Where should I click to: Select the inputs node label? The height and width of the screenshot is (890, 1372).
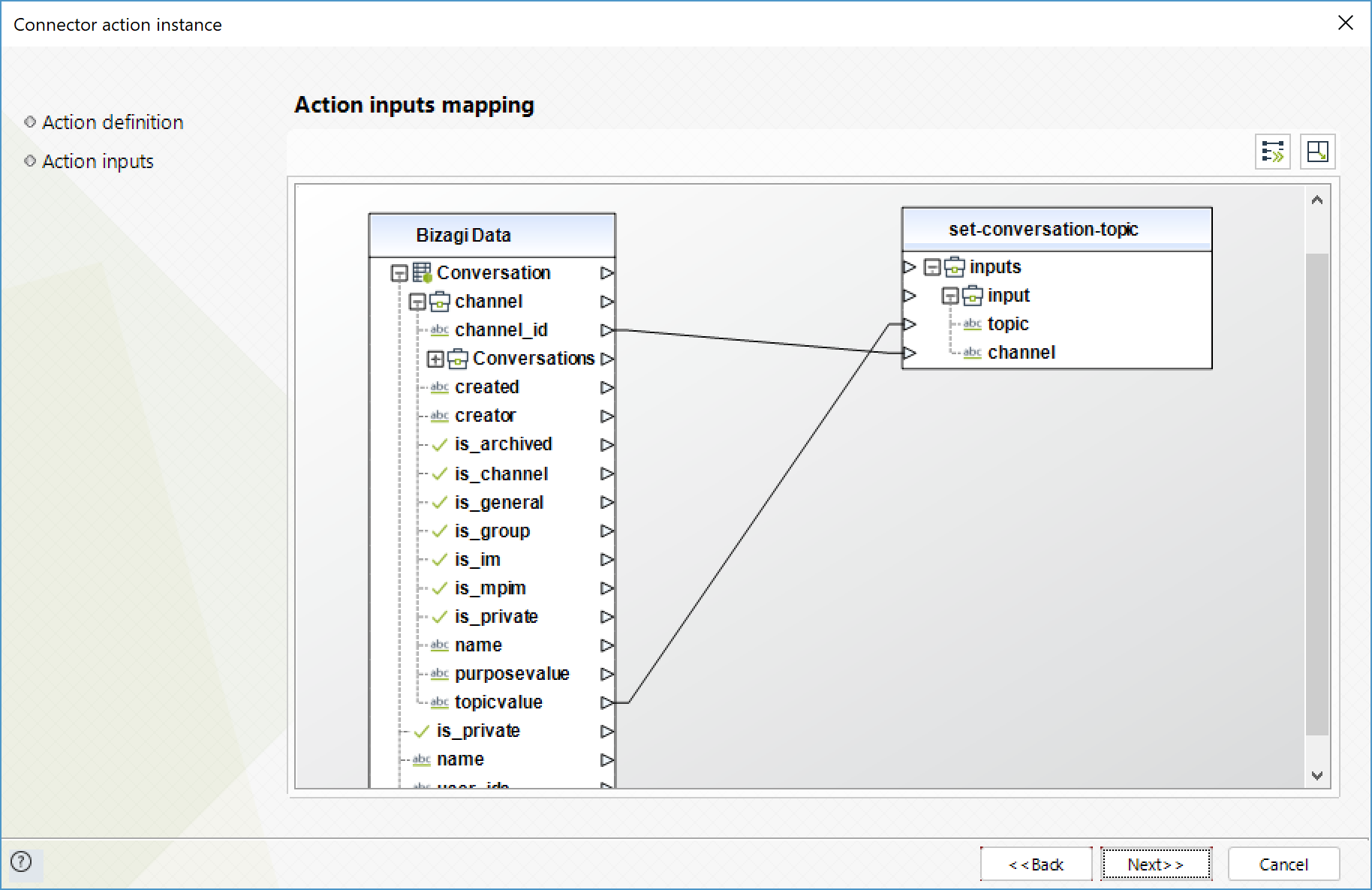pyautogui.click(x=995, y=267)
